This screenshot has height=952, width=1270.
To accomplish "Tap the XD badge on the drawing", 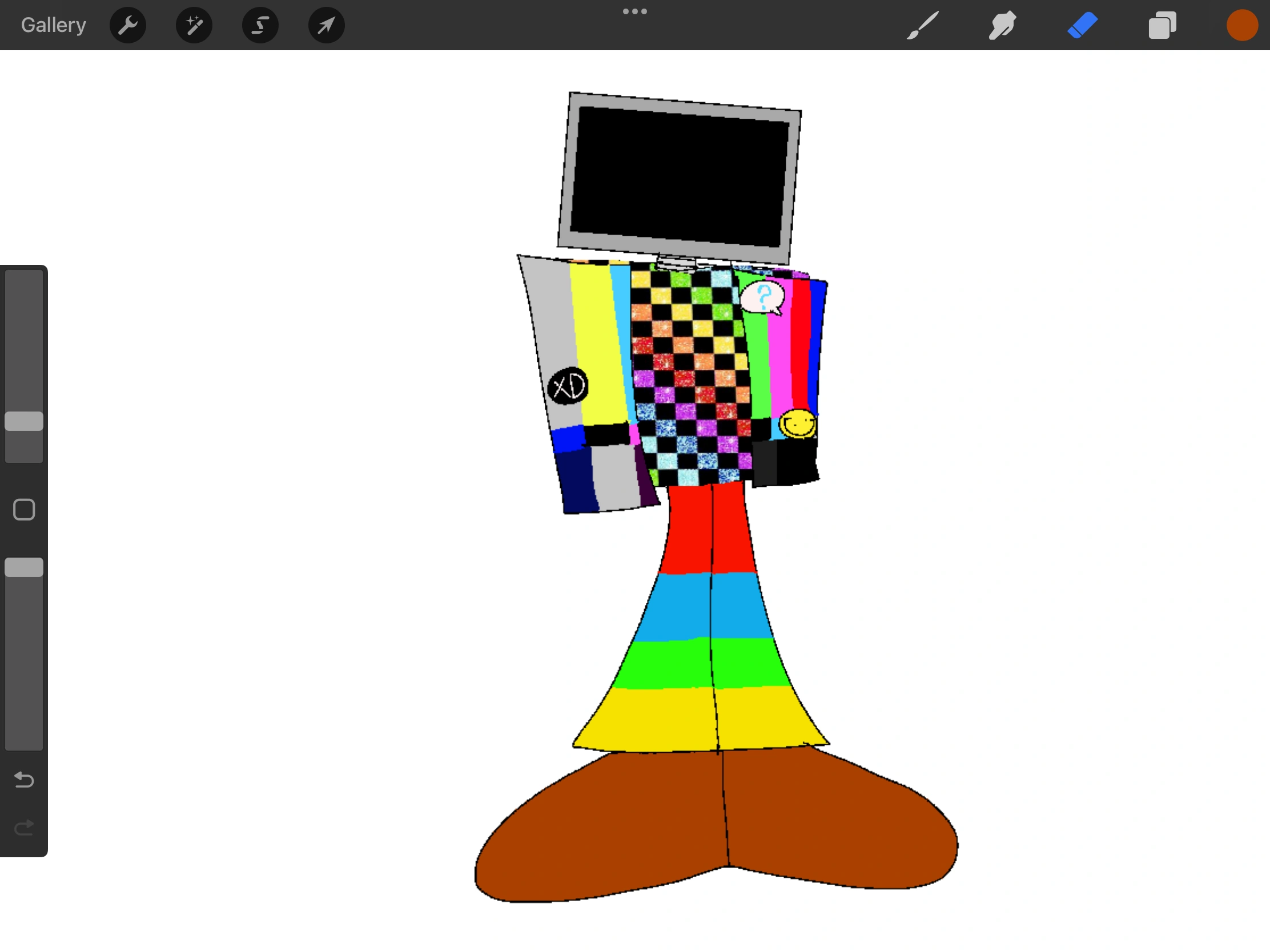I will click(x=568, y=386).
